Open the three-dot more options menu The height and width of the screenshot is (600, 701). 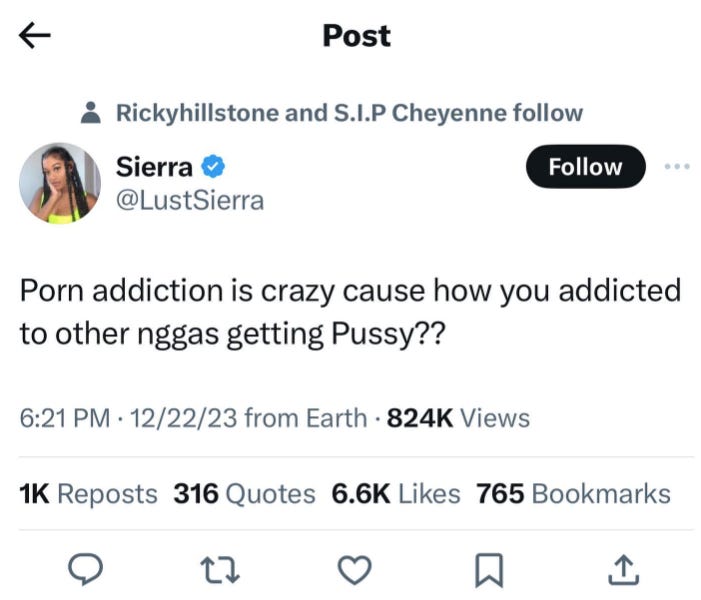(x=677, y=166)
